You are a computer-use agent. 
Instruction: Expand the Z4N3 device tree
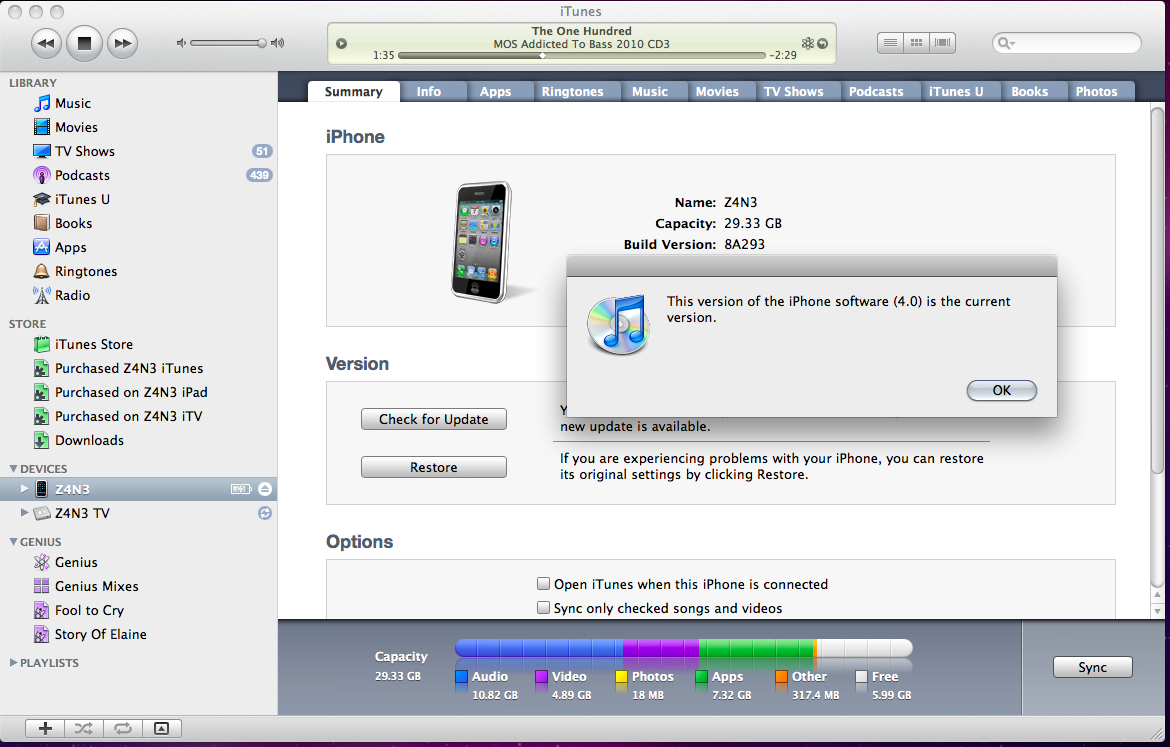click(x=24, y=489)
